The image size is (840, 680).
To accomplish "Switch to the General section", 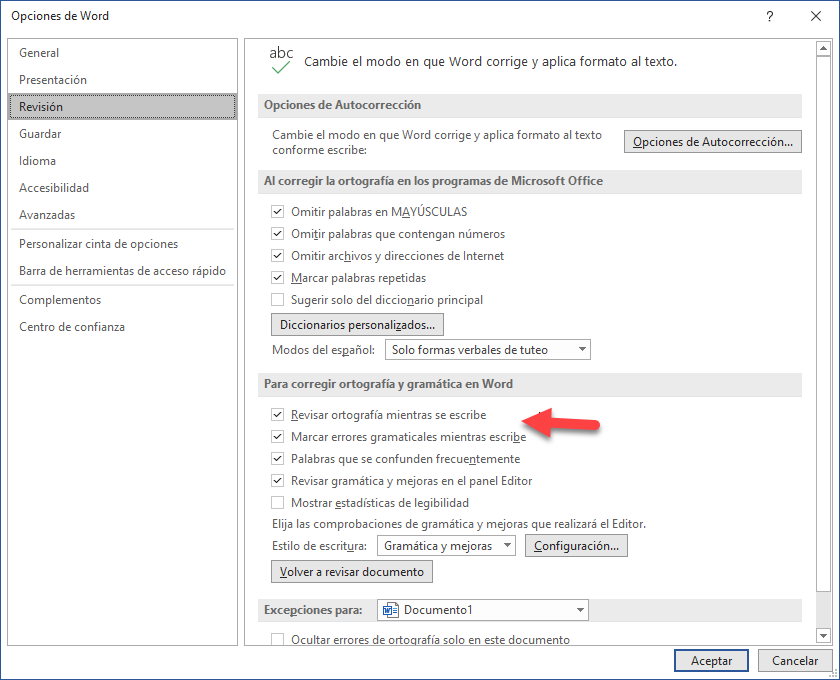I will (60, 52).
